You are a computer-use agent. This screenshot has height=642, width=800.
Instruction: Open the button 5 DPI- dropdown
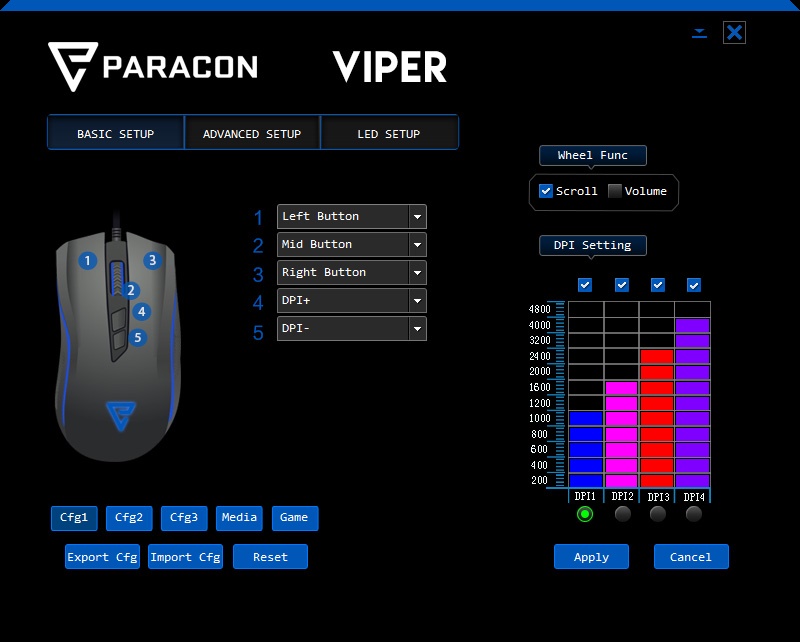[352, 329]
